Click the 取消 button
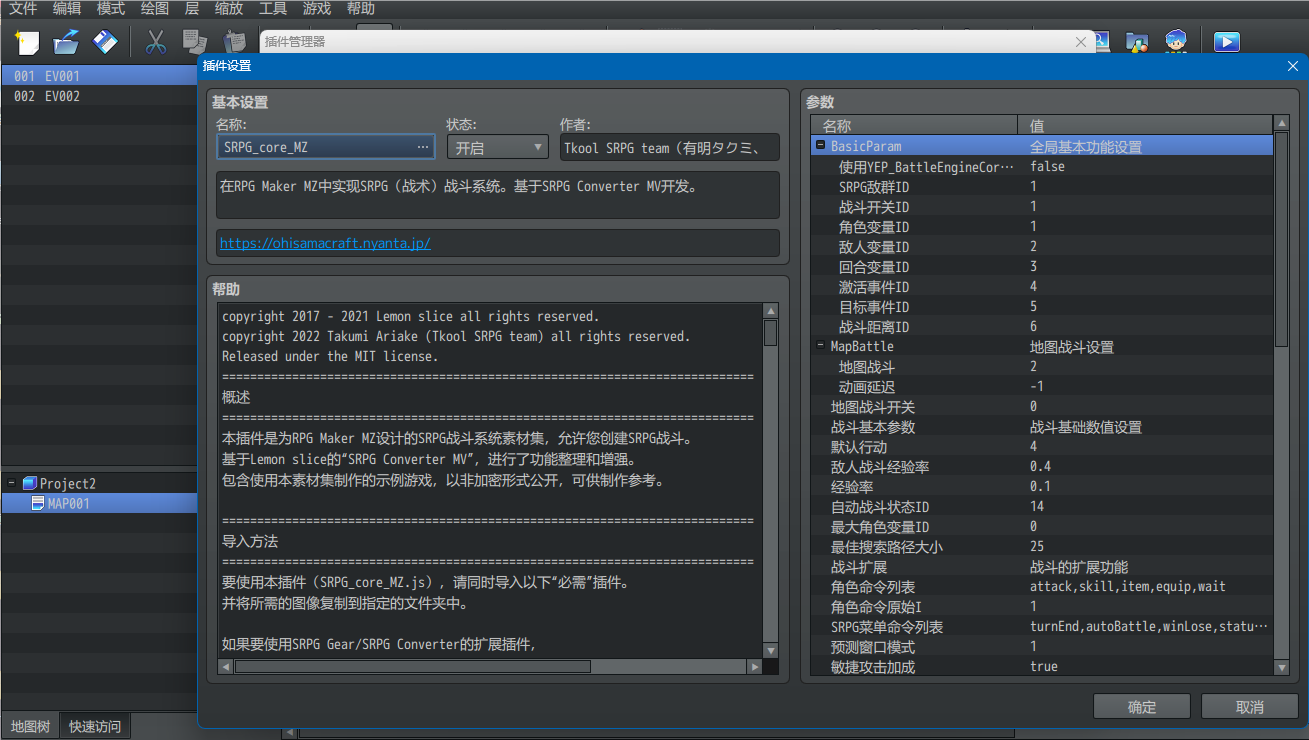The height and width of the screenshot is (740, 1309). [x=1250, y=707]
